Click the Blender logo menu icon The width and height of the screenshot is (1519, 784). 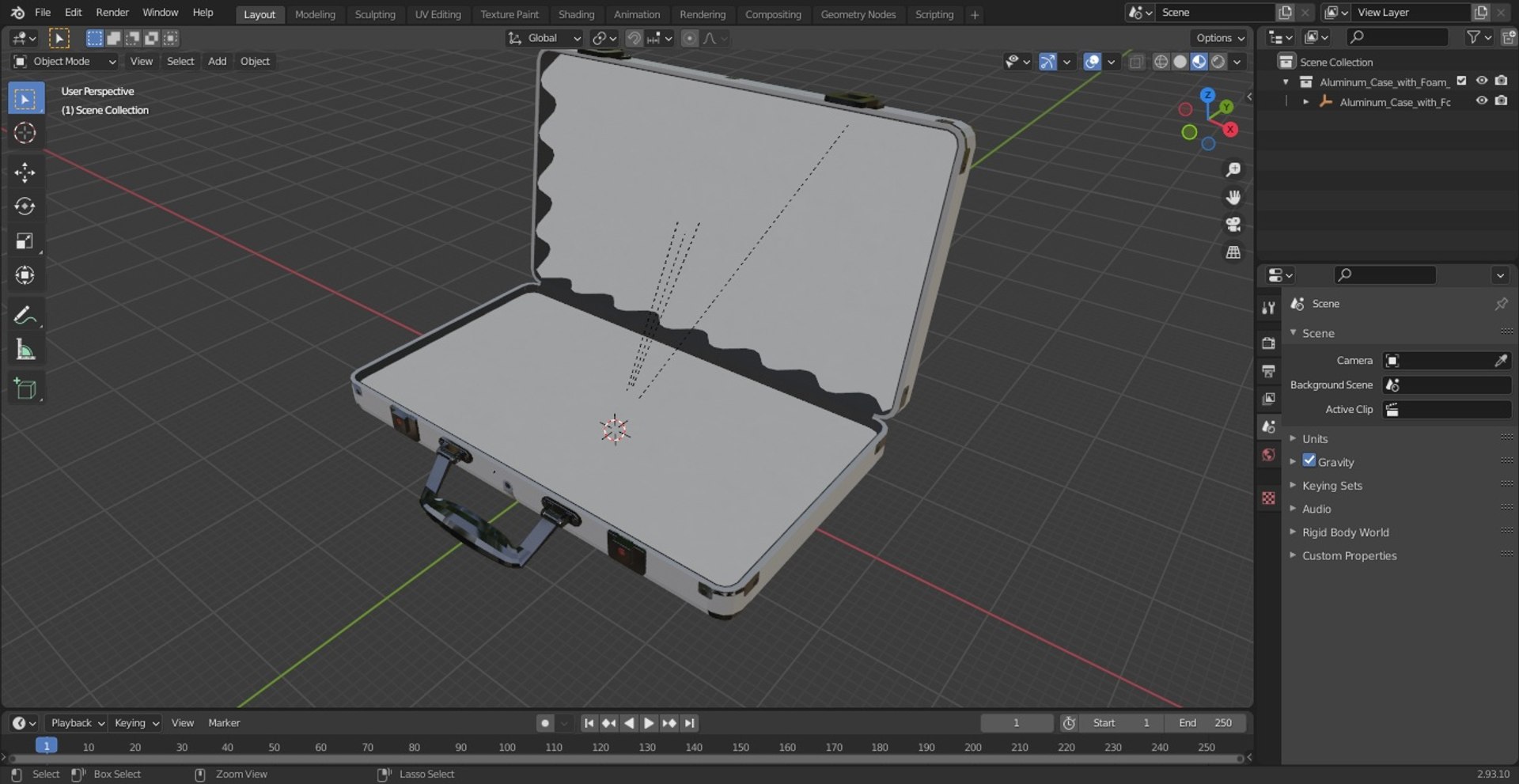click(x=17, y=13)
